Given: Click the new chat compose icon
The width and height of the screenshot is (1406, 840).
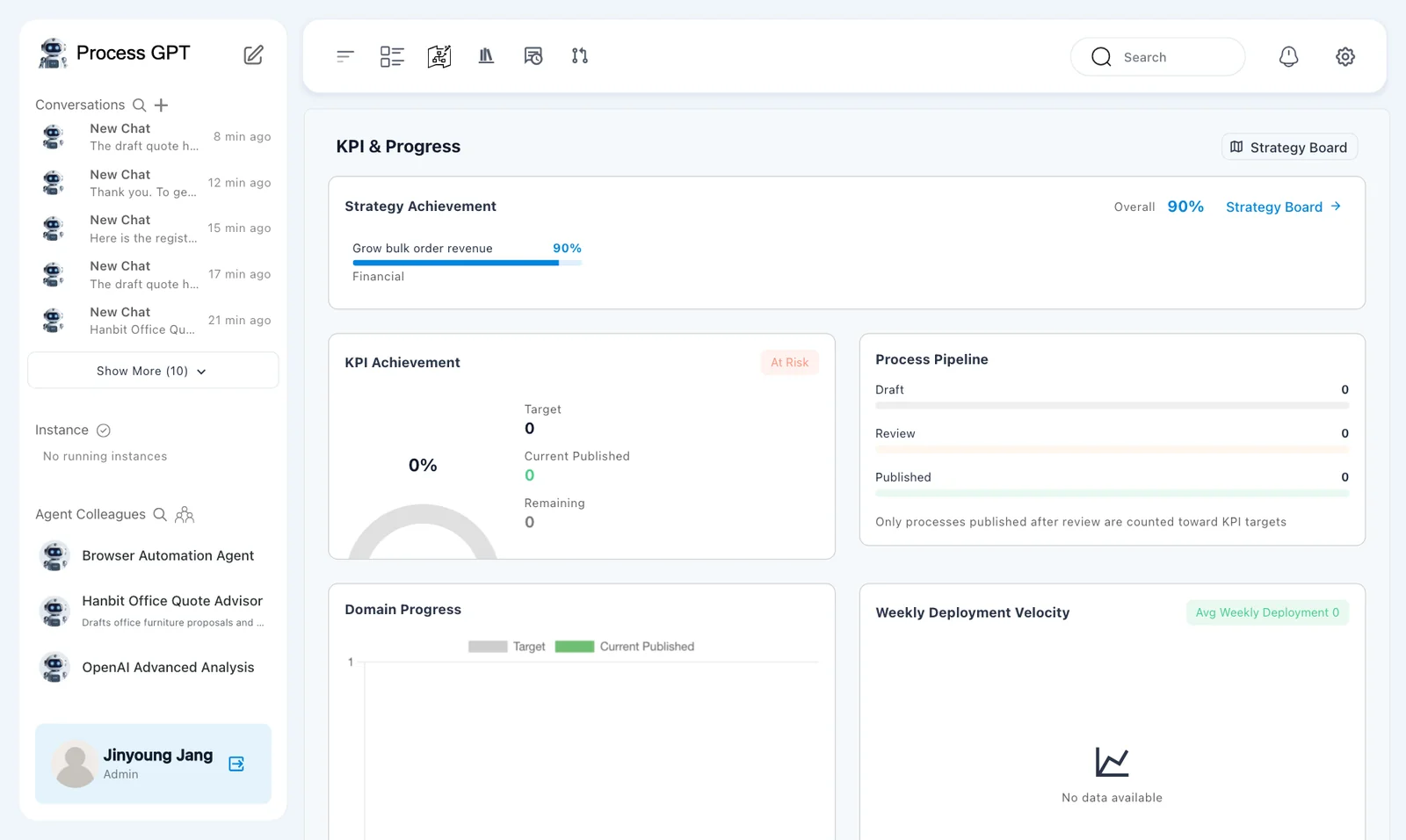Looking at the screenshot, I should pyautogui.click(x=253, y=54).
